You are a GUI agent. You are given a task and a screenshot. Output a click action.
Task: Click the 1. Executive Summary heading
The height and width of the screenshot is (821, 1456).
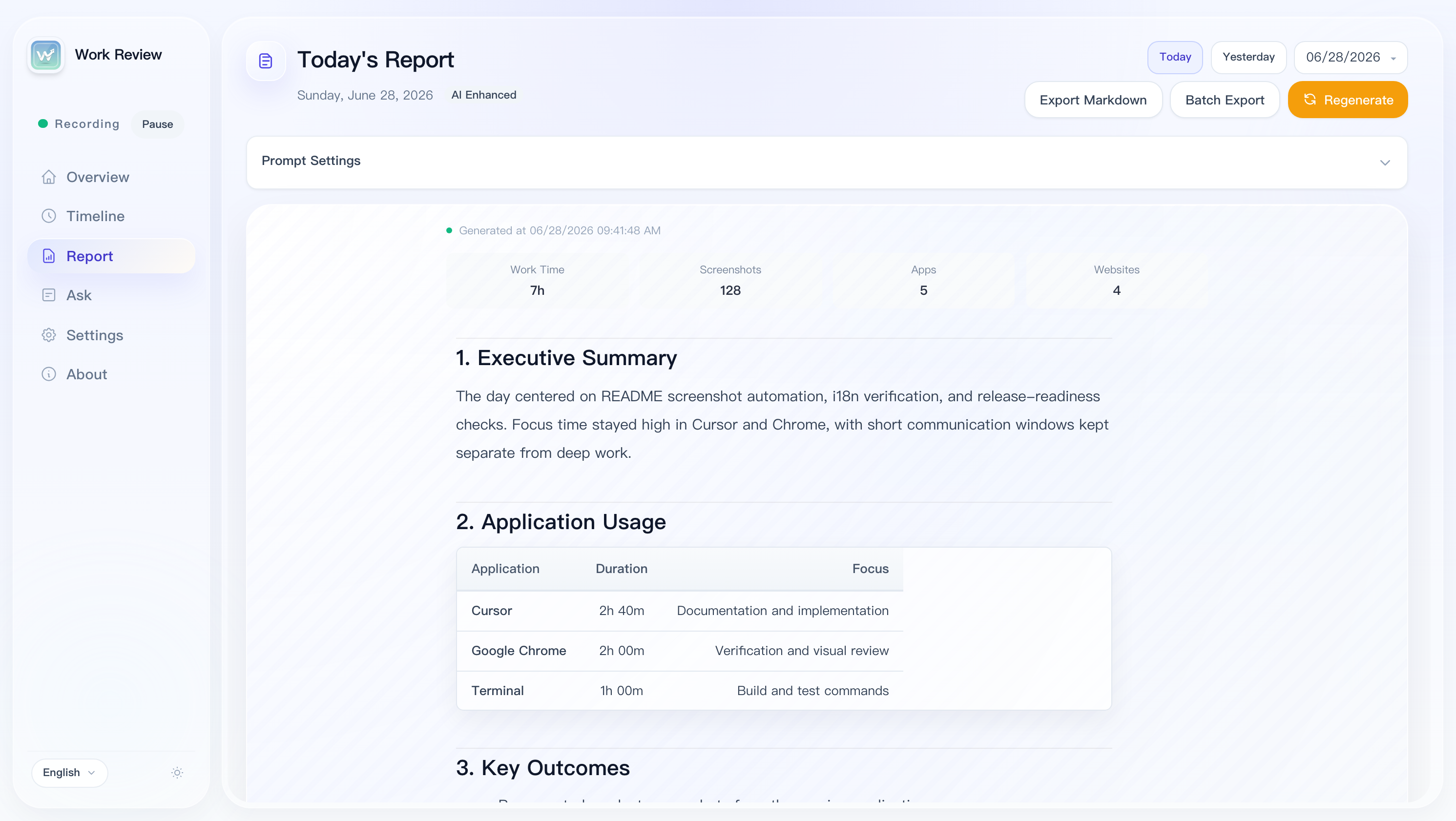(566, 358)
